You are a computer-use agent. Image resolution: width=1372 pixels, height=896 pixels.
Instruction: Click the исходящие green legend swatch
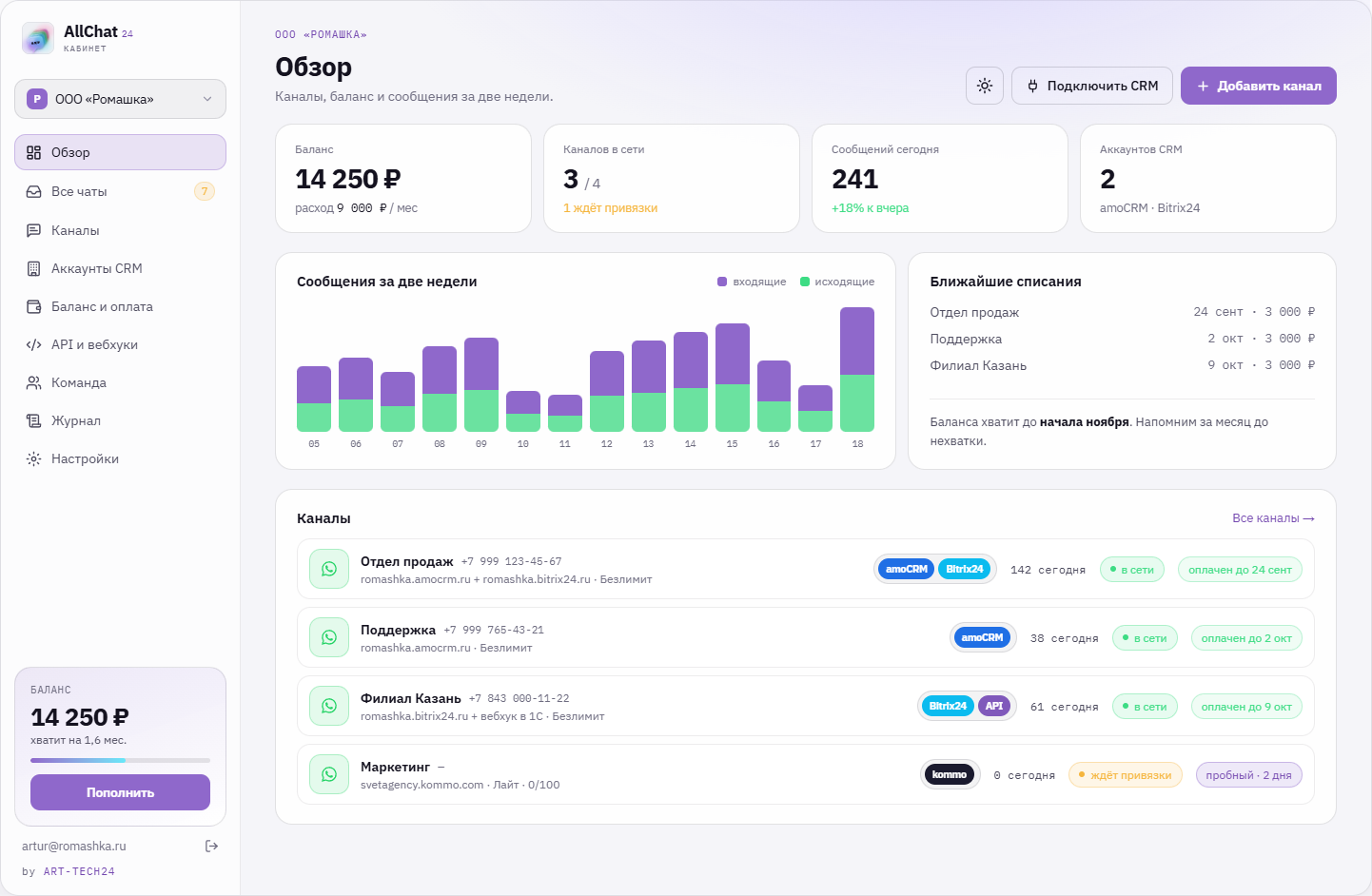tap(805, 282)
